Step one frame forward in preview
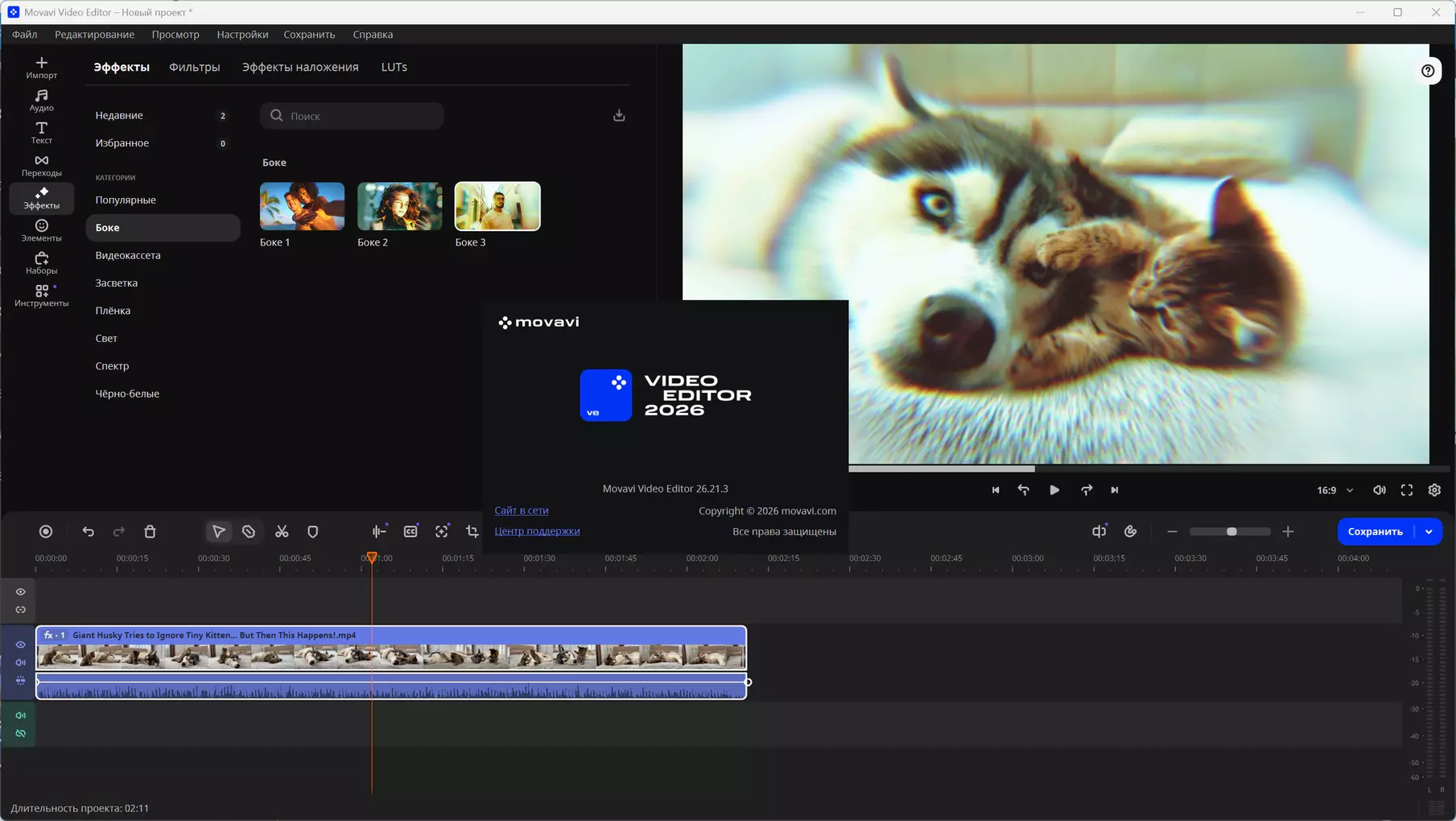Image resolution: width=1456 pixels, height=821 pixels. pyautogui.click(x=1087, y=489)
